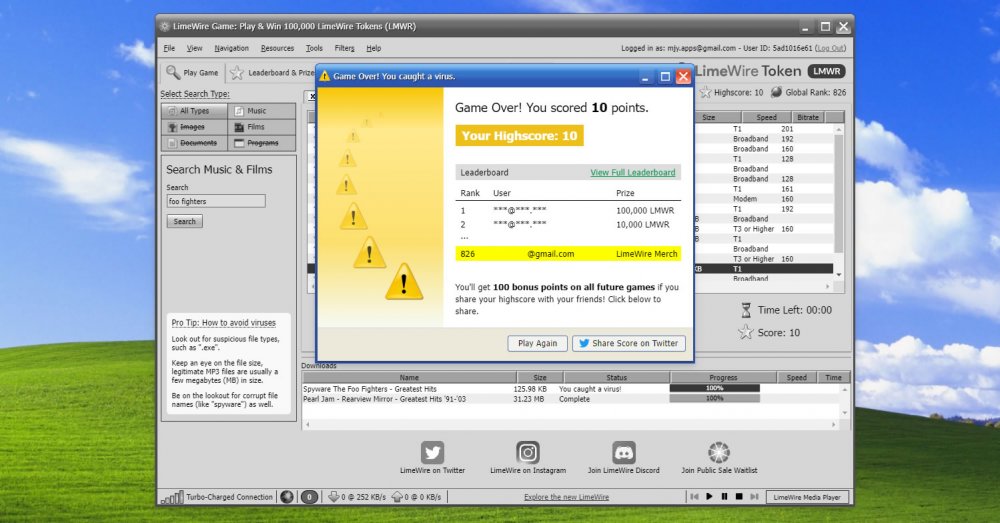
Task: Open LimeWire on Twitter icon
Action: (x=432, y=452)
